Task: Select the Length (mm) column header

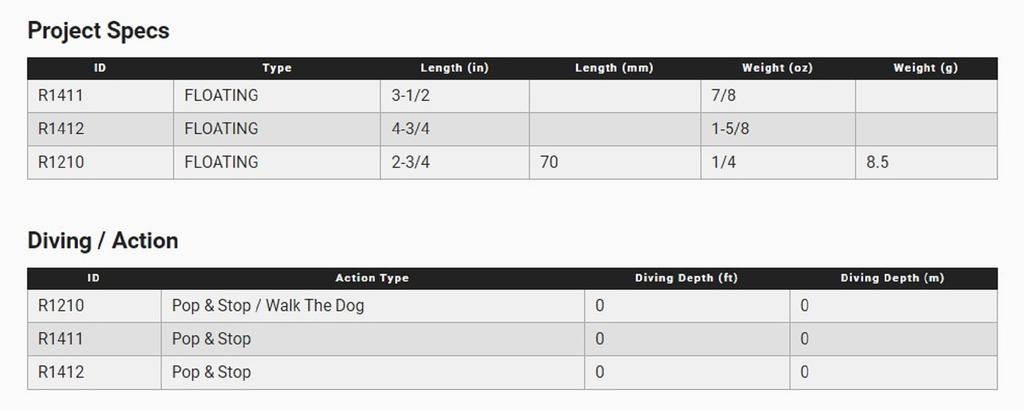Action: pos(613,68)
